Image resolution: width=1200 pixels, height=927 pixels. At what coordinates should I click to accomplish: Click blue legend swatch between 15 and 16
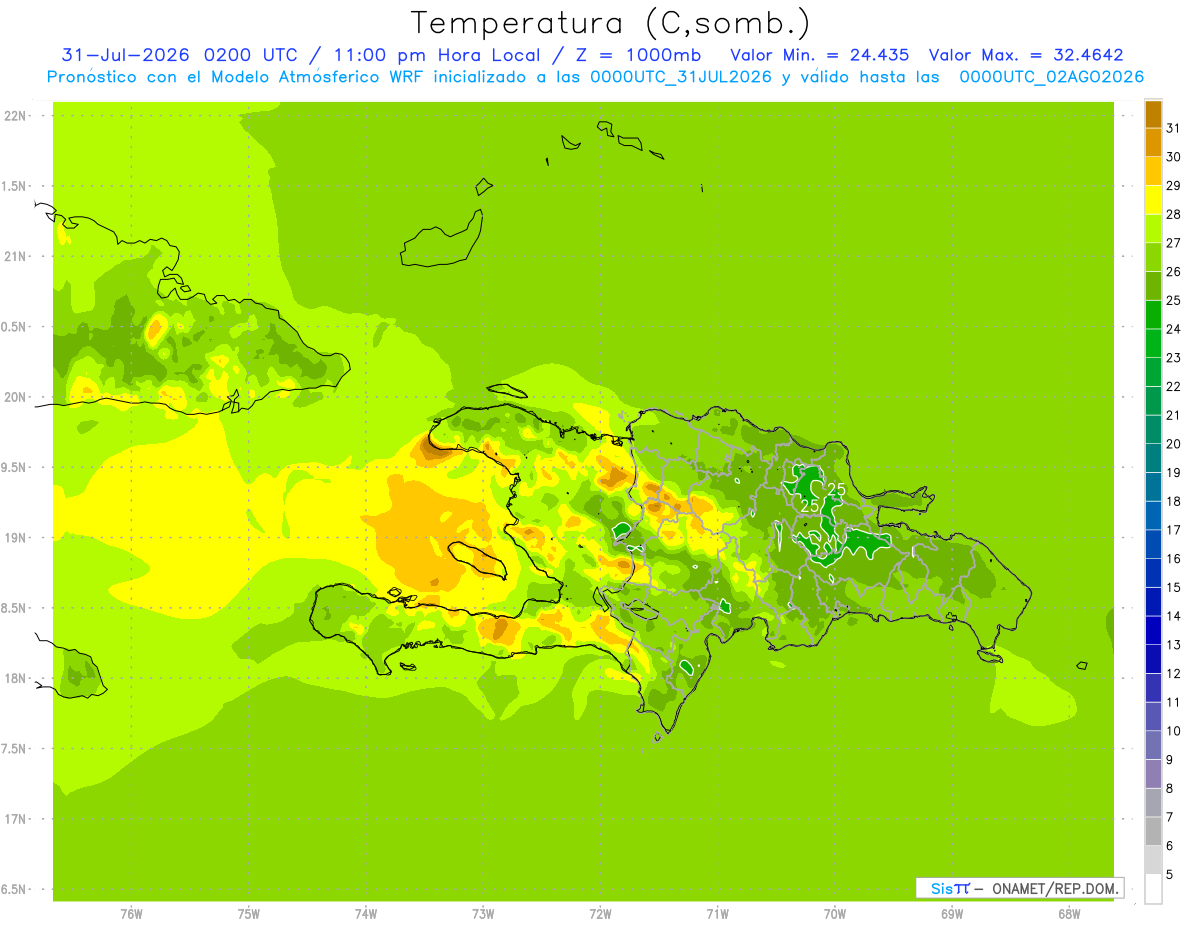click(1153, 573)
